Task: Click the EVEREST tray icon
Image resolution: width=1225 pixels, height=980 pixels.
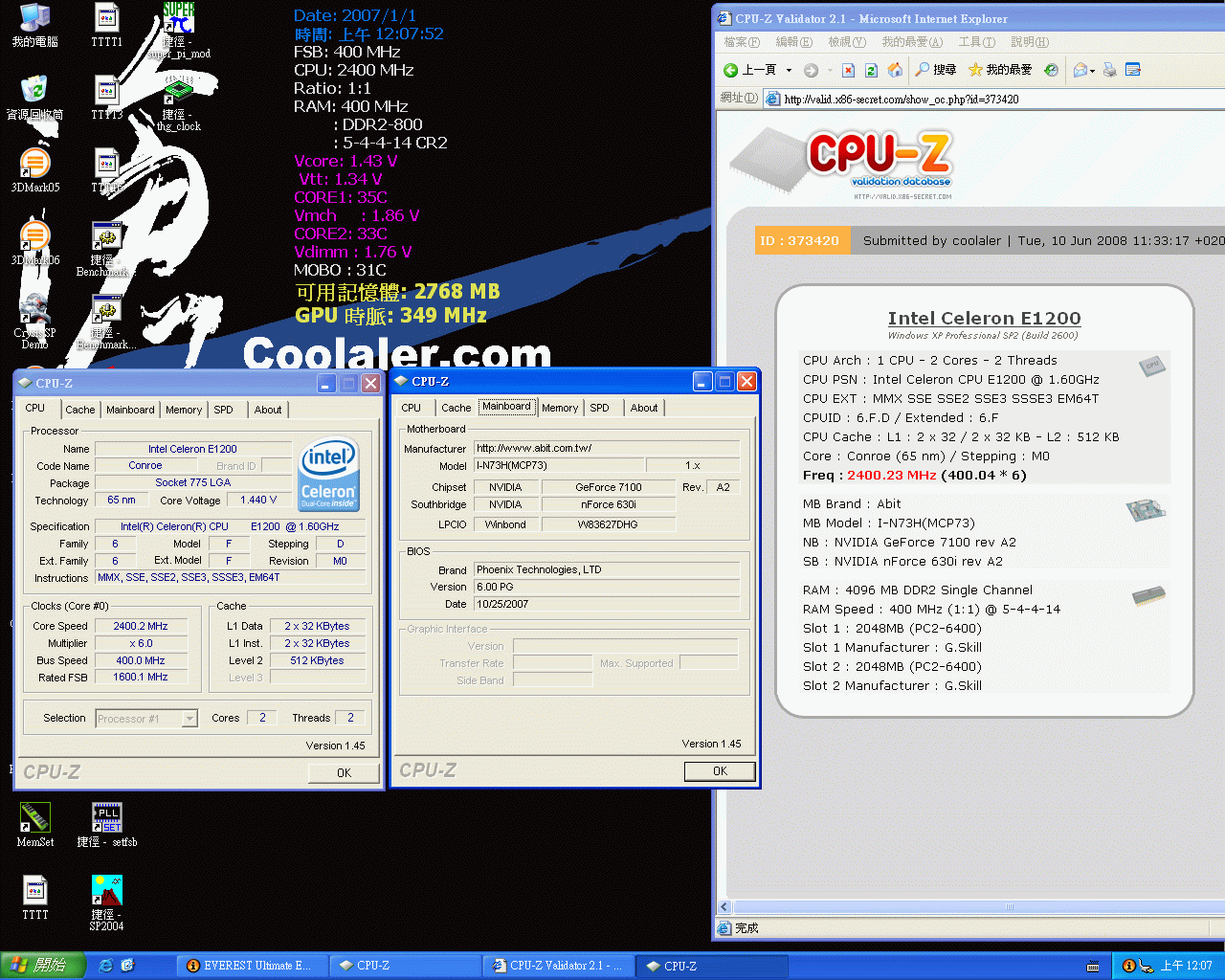Action: 1128,966
